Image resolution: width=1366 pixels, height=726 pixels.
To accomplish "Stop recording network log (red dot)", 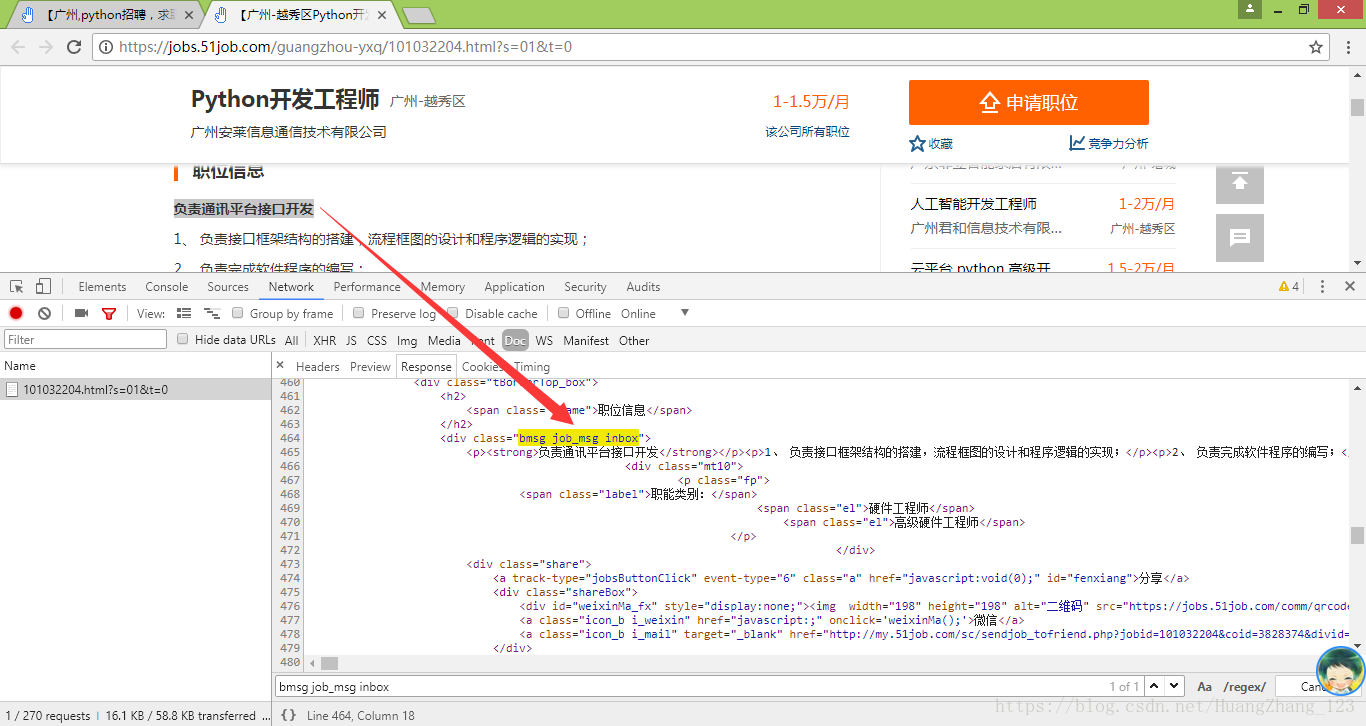I will point(16,313).
